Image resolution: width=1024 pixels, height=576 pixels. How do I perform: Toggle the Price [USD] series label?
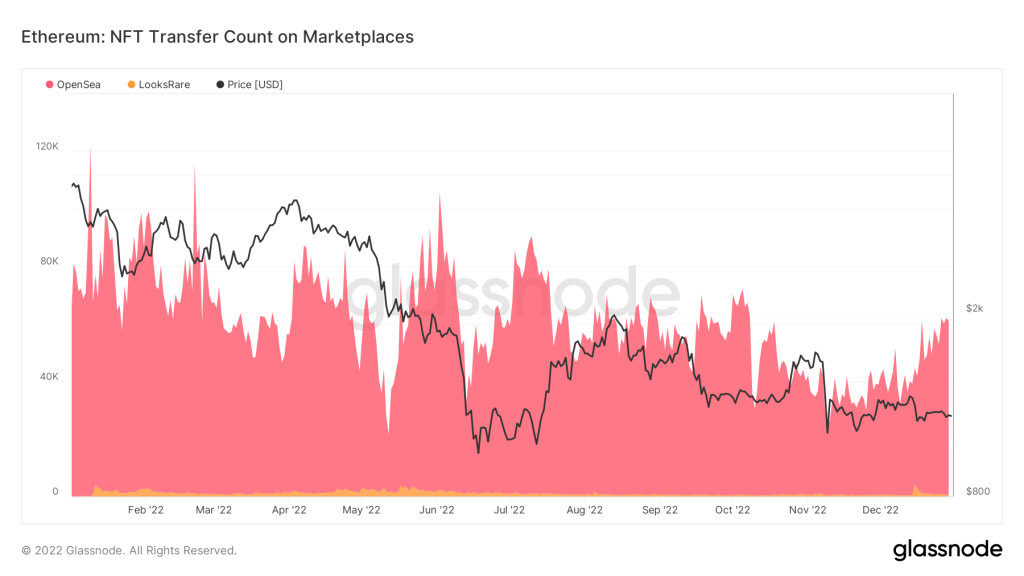point(255,85)
